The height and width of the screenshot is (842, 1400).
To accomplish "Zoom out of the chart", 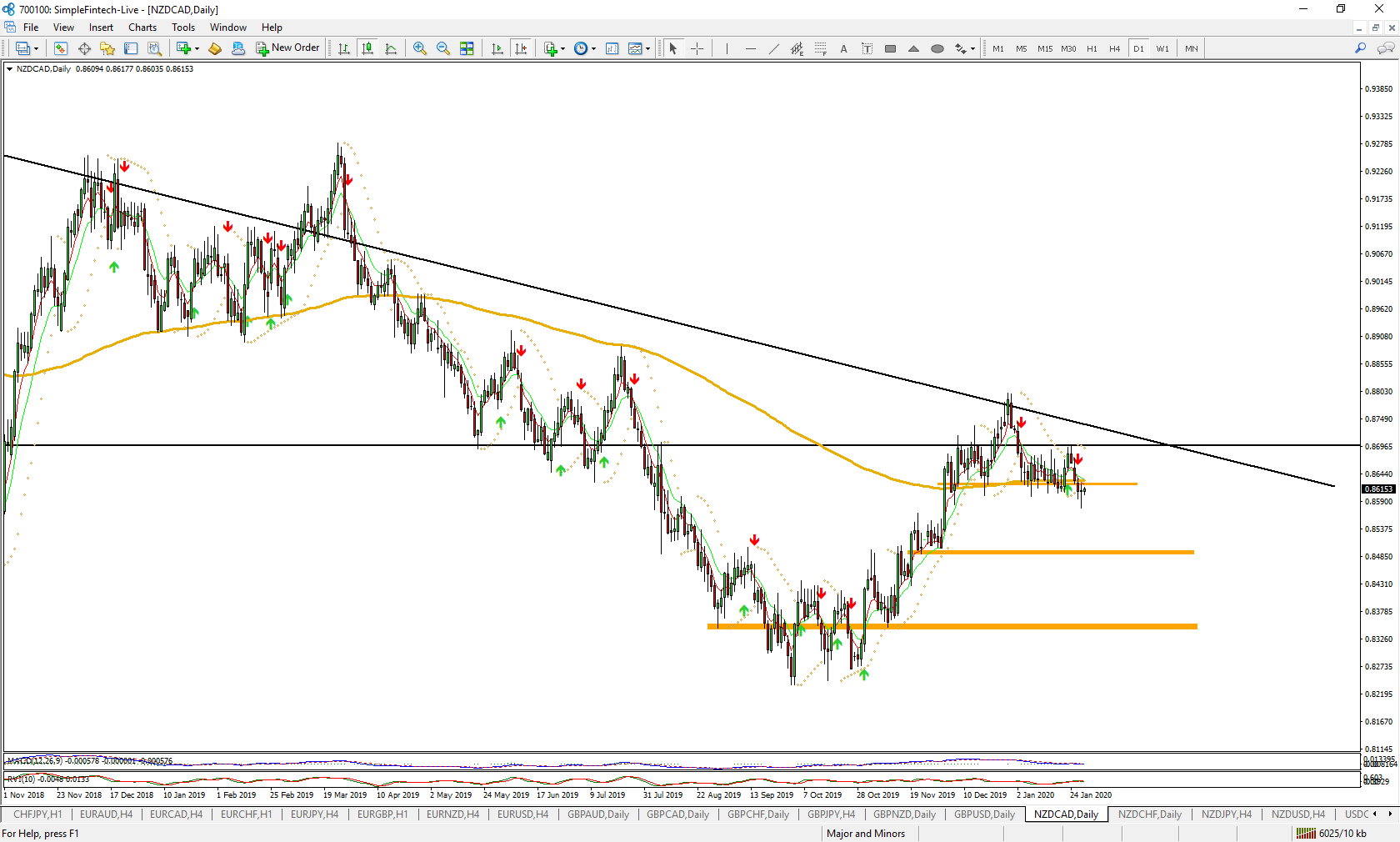I will tap(443, 48).
